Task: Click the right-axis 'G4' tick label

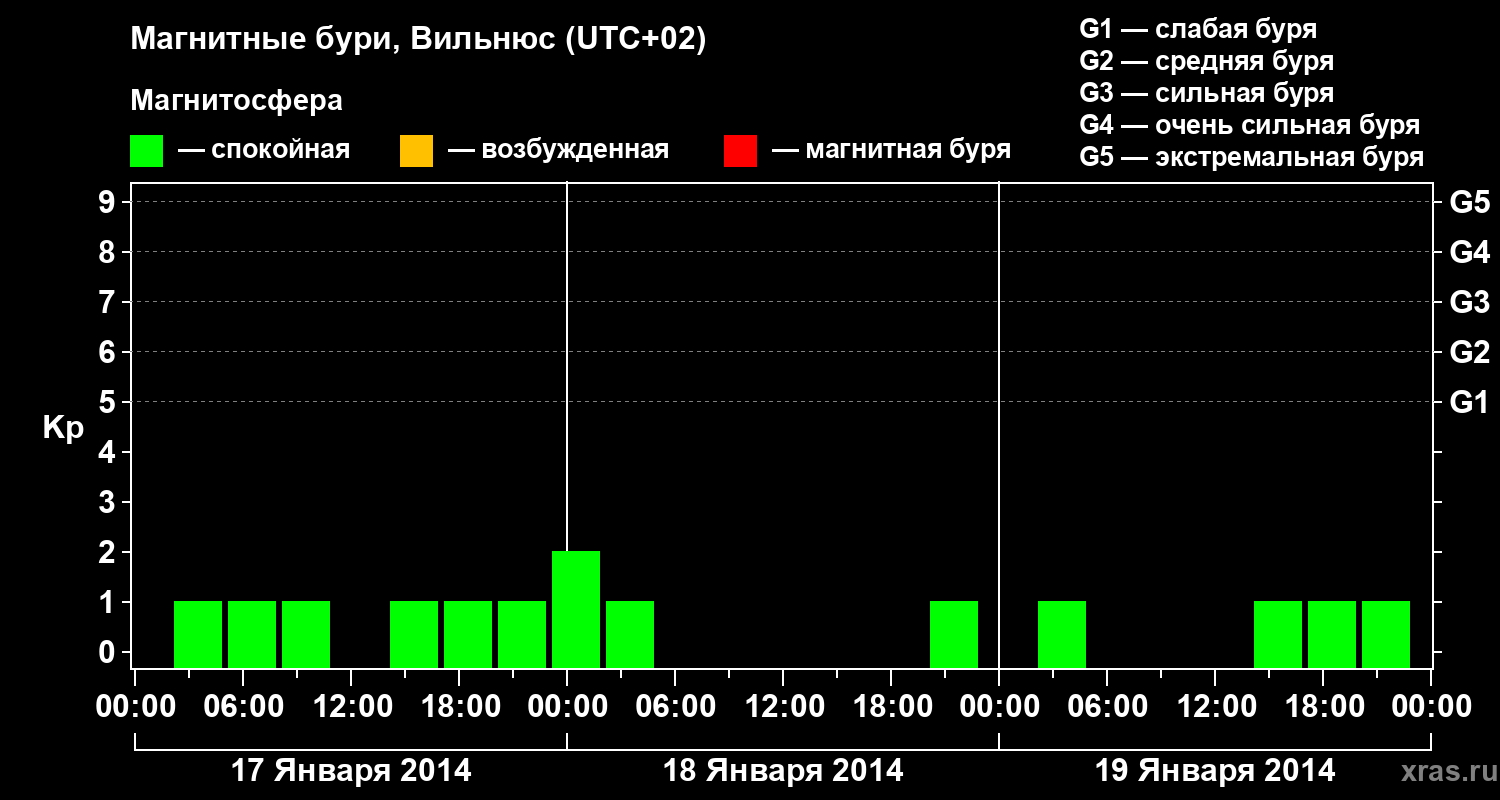Action: point(1470,252)
